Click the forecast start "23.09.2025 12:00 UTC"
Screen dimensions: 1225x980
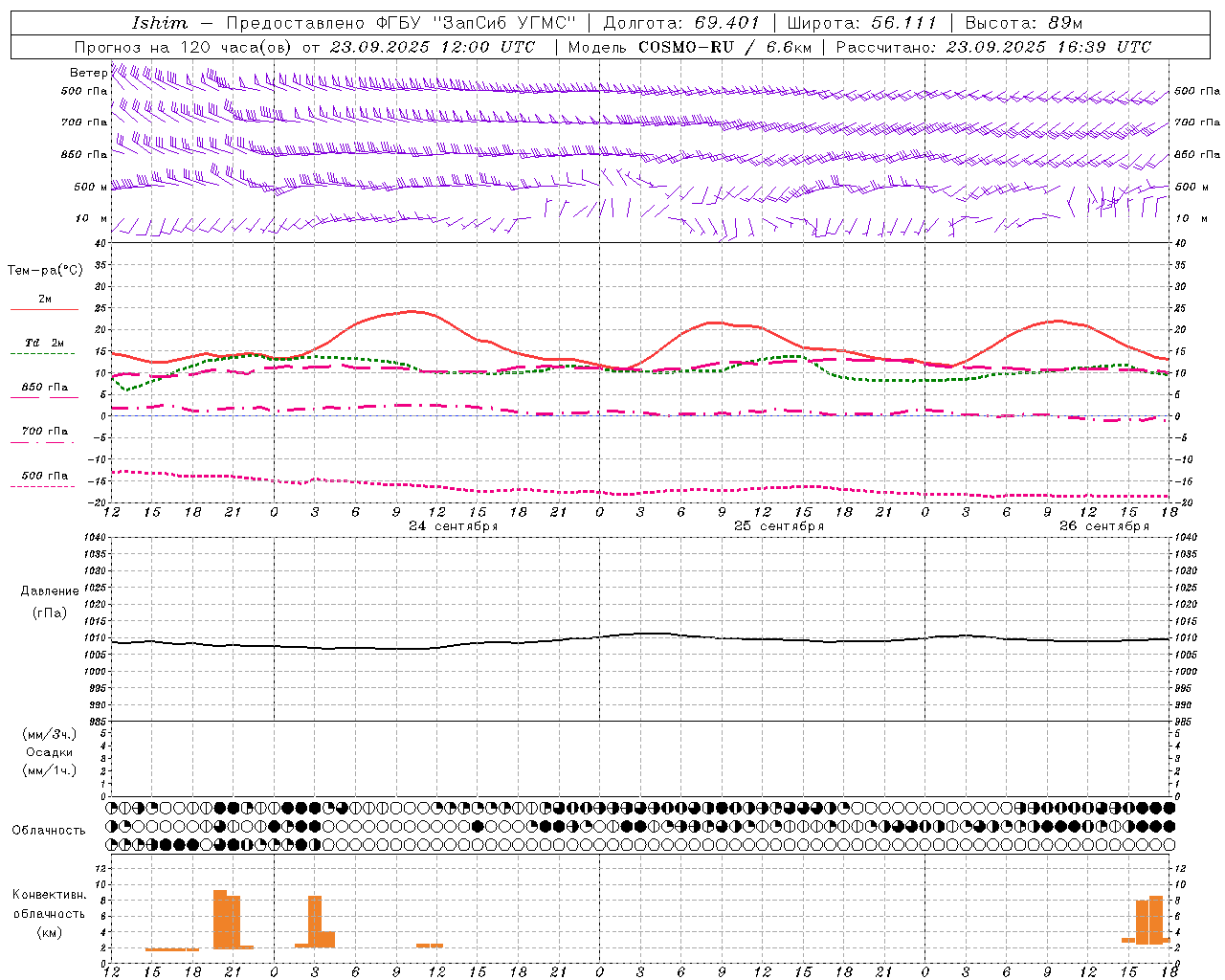433,47
